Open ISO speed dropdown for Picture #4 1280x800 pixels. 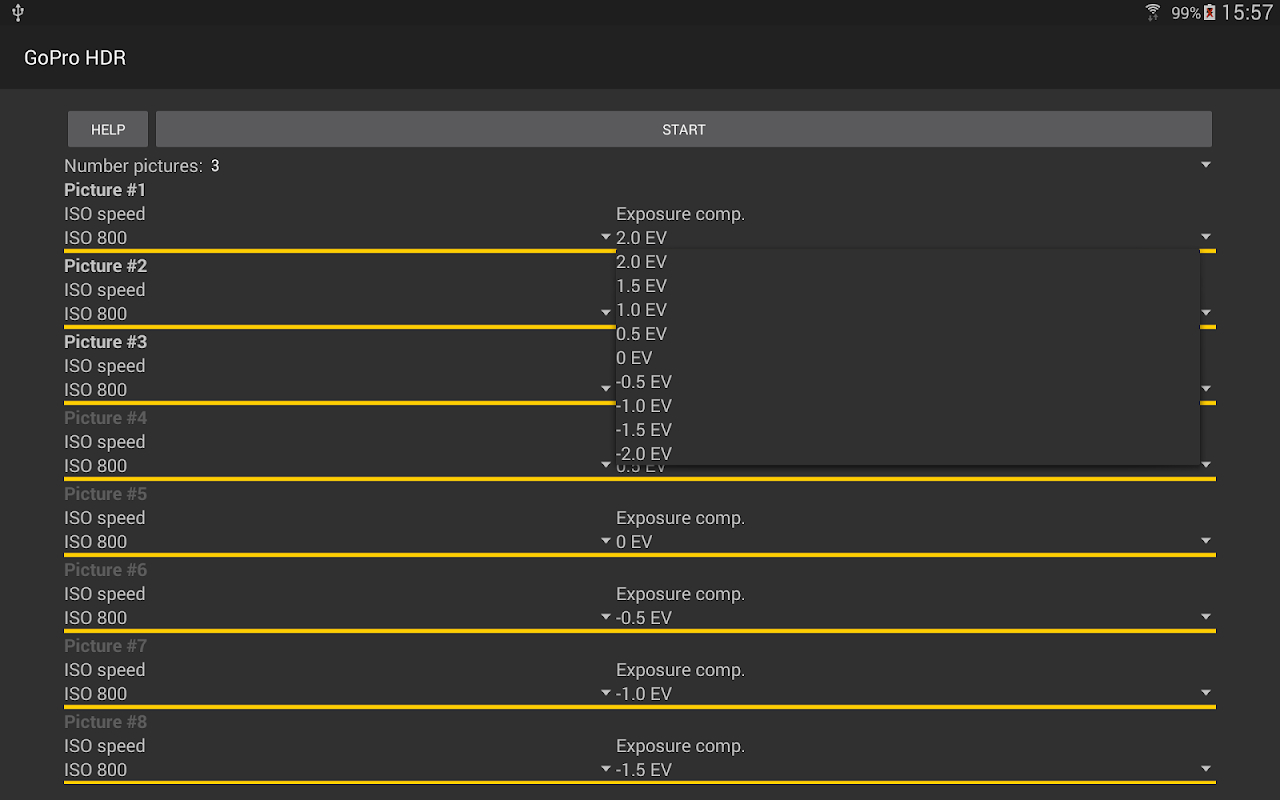tap(338, 466)
